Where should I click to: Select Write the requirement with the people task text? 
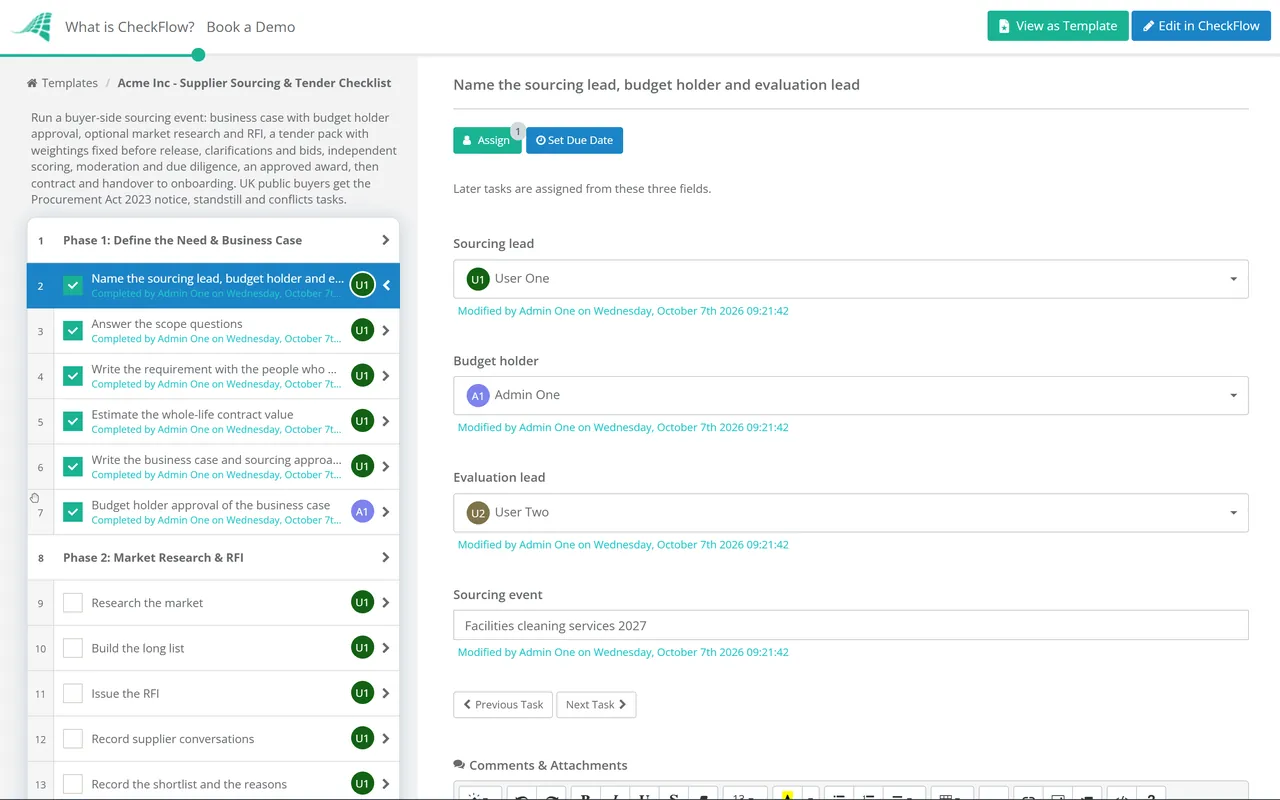pos(214,369)
